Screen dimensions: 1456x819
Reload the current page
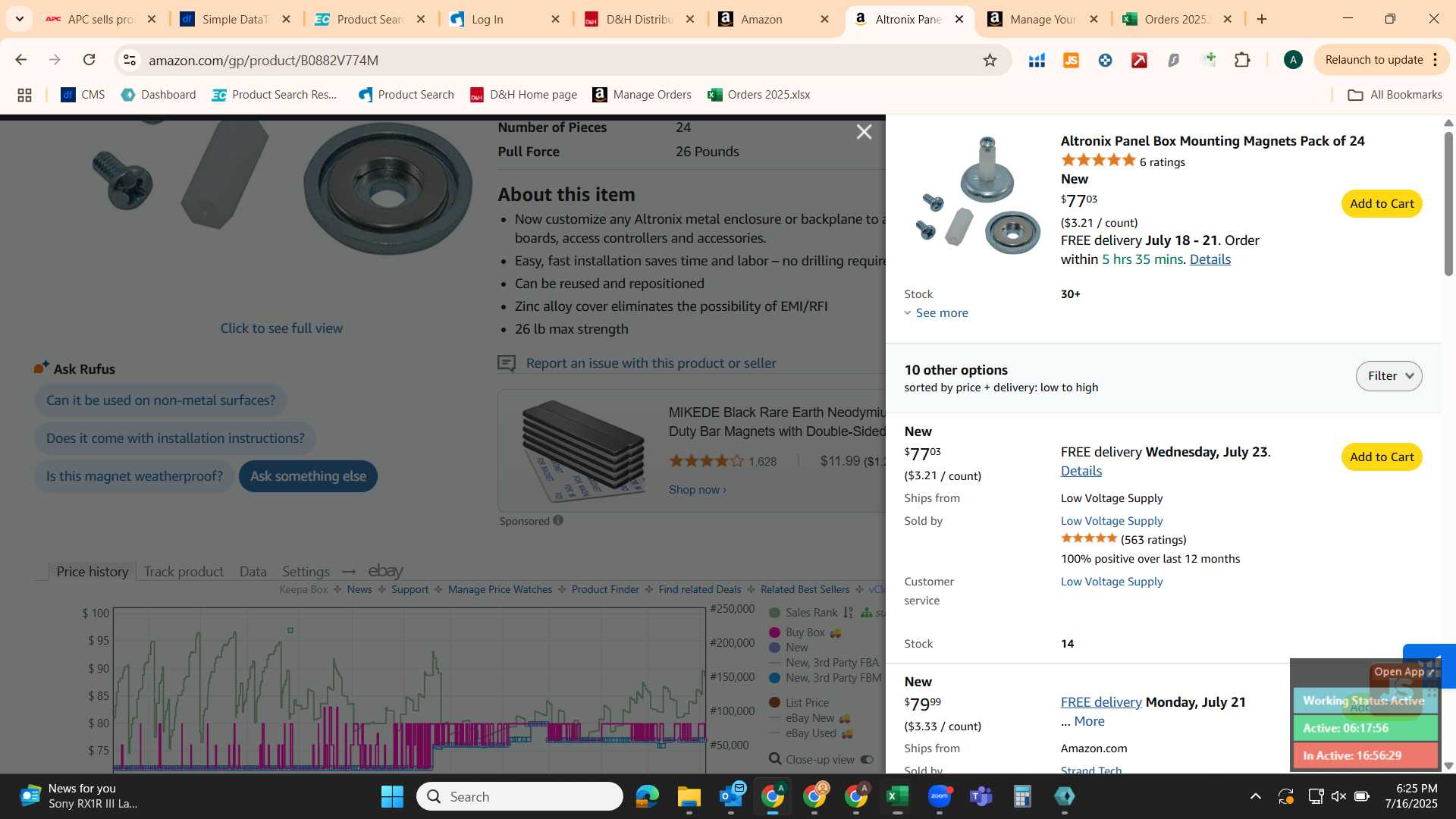89,60
